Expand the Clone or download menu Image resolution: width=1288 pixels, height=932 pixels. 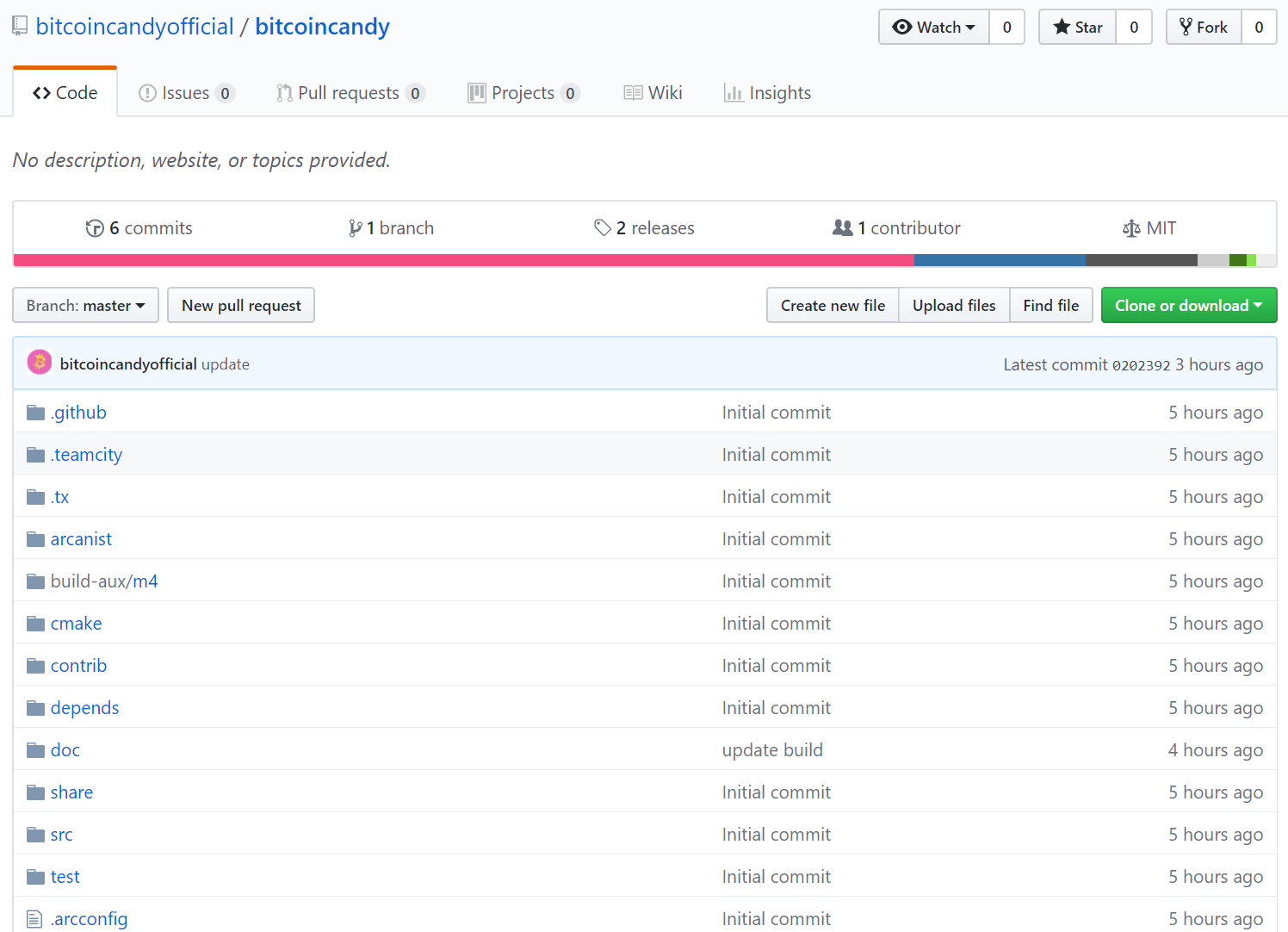[1189, 305]
